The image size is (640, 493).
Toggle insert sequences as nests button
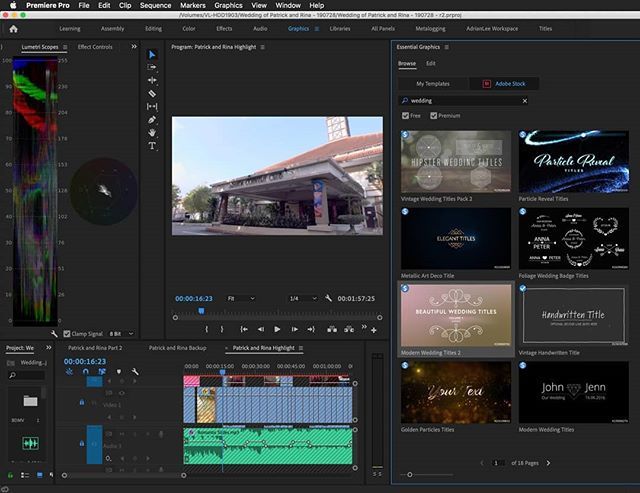tap(69, 371)
